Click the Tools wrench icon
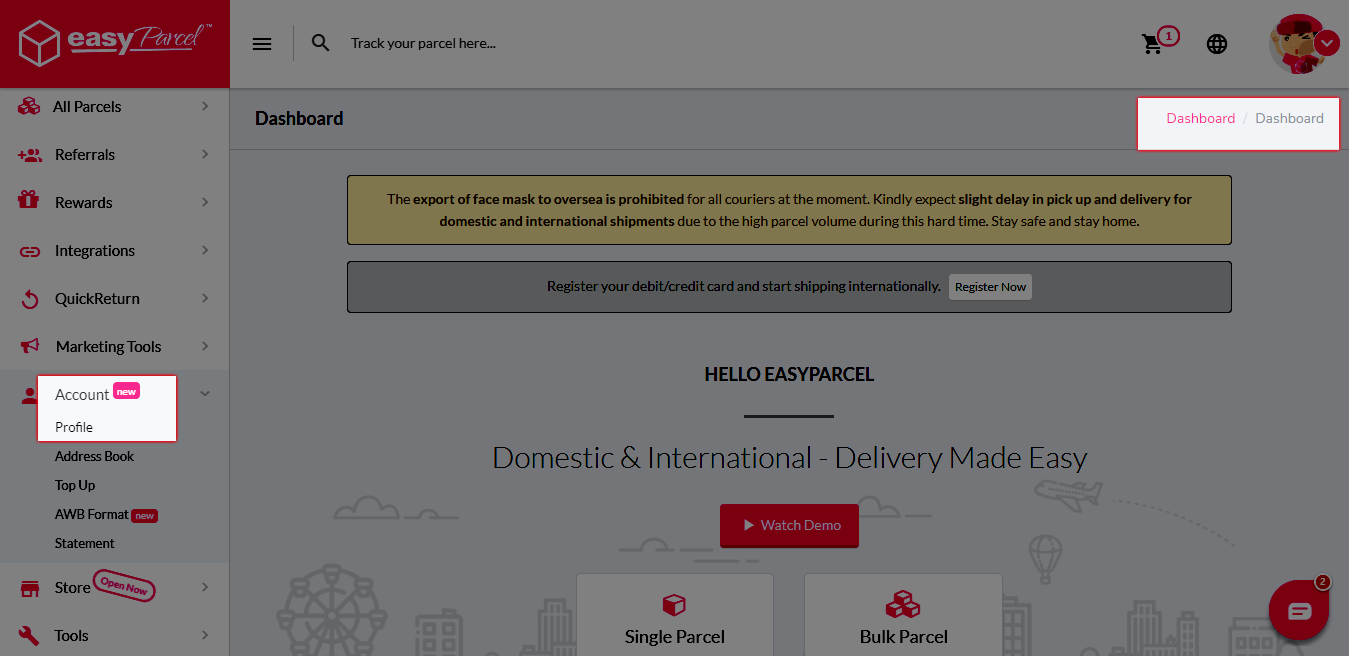 pyautogui.click(x=30, y=635)
